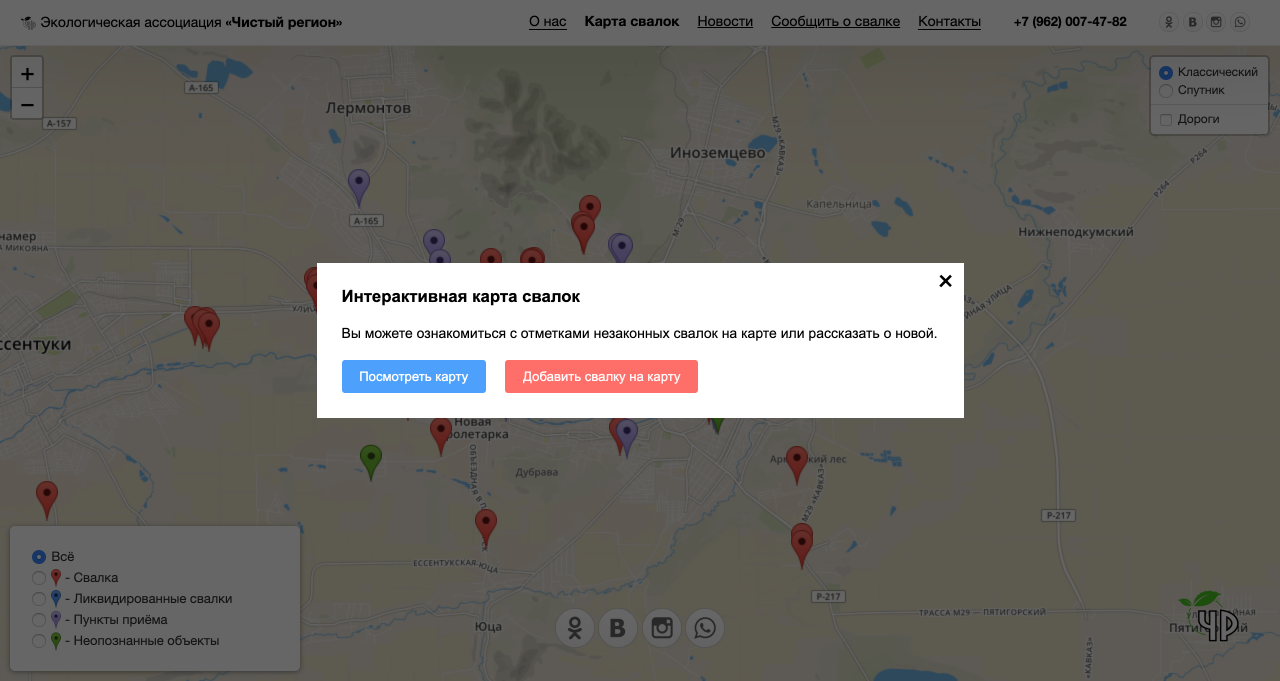Click purple marker below the dialog
Image resolution: width=1280 pixels, height=681 pixels.
pos(627,437)
